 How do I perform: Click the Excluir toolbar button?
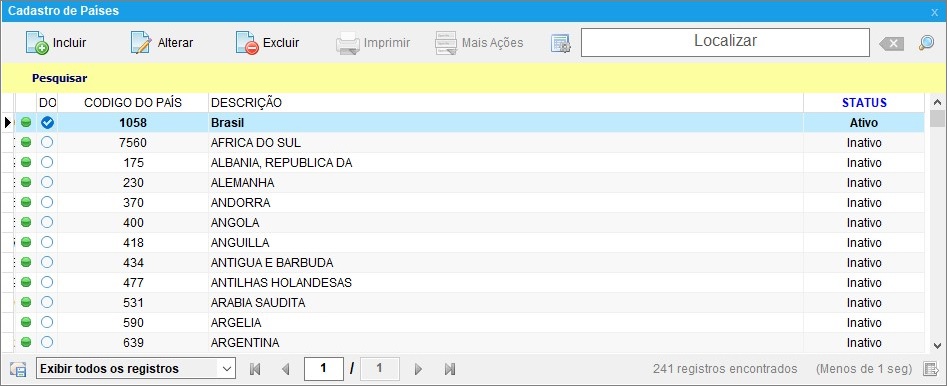(x=267, y=43)
